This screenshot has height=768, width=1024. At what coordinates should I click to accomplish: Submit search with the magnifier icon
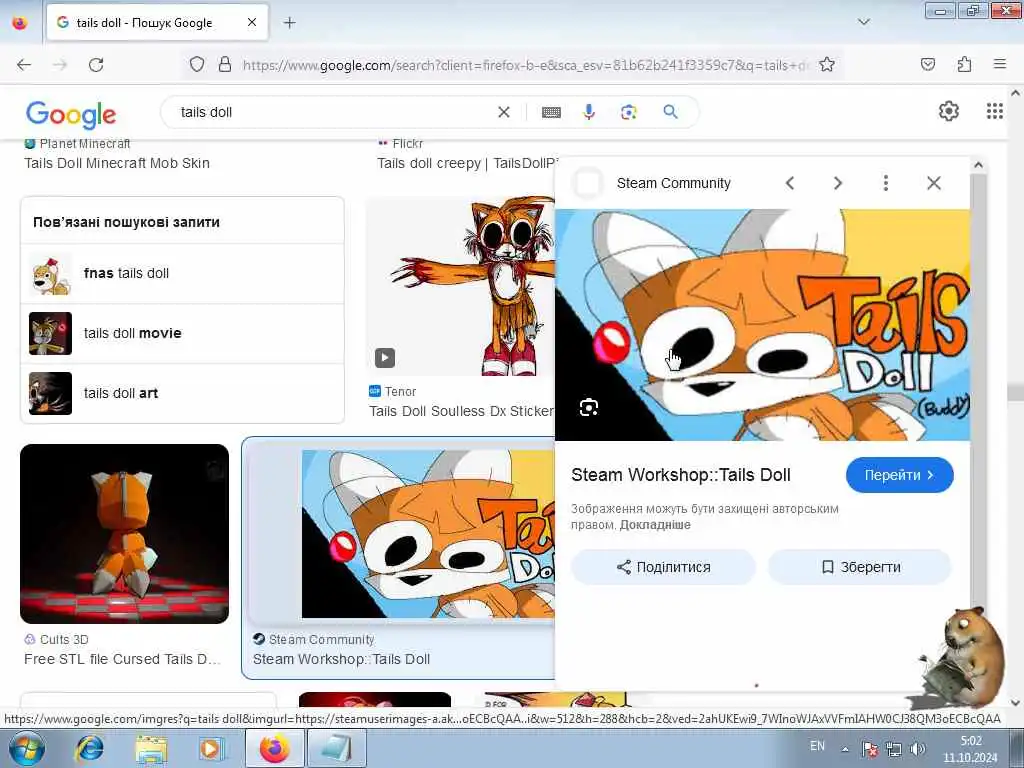pos(670,112)
